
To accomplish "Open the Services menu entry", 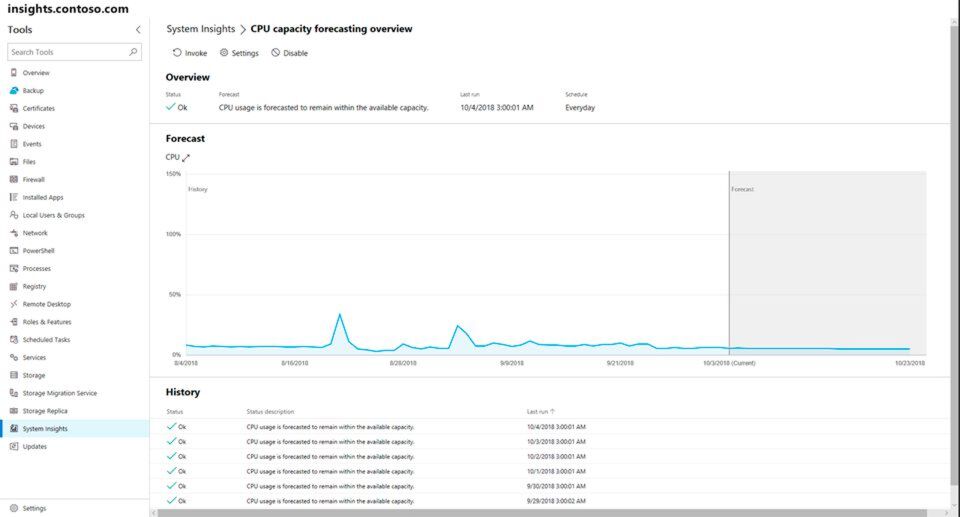I will click(x=34, y=357).
